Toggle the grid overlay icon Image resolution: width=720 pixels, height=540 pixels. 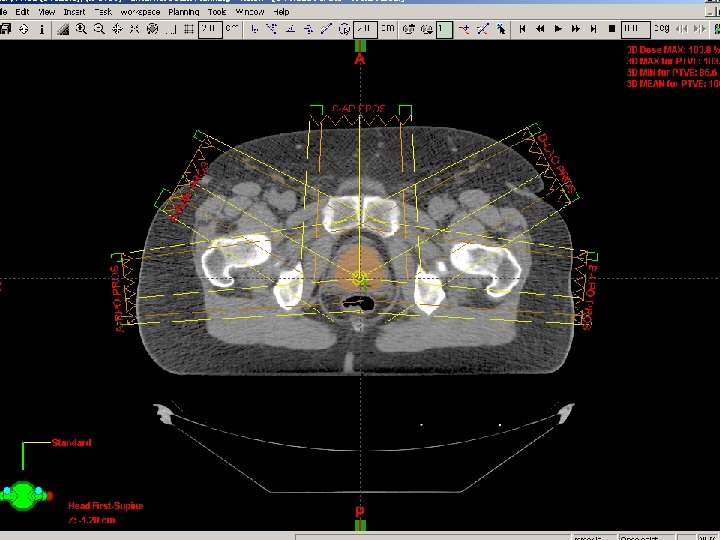[x=189, y=29]
